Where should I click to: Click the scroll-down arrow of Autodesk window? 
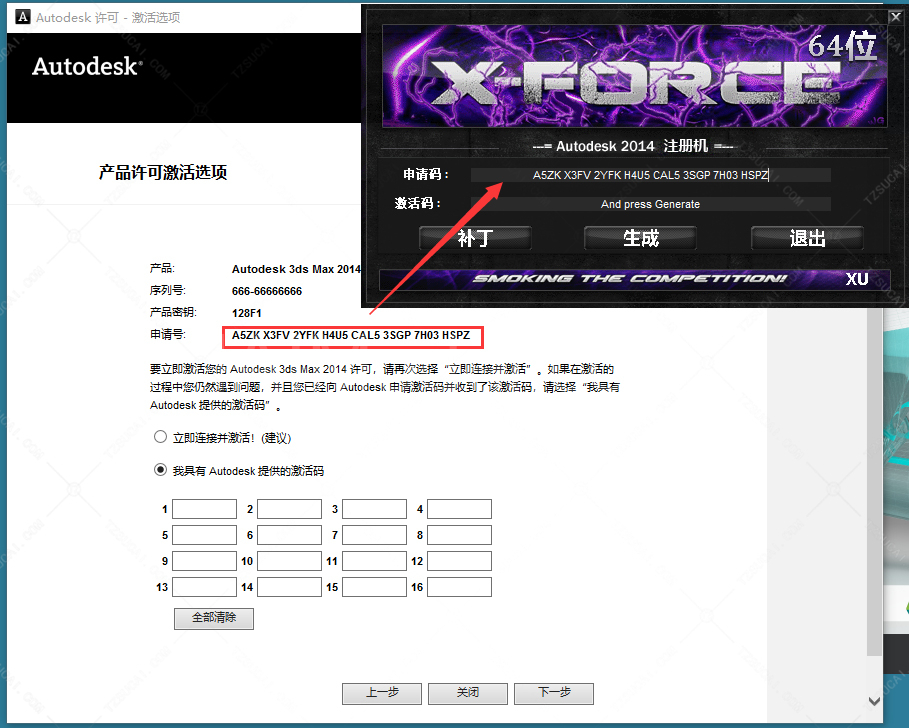874,701
